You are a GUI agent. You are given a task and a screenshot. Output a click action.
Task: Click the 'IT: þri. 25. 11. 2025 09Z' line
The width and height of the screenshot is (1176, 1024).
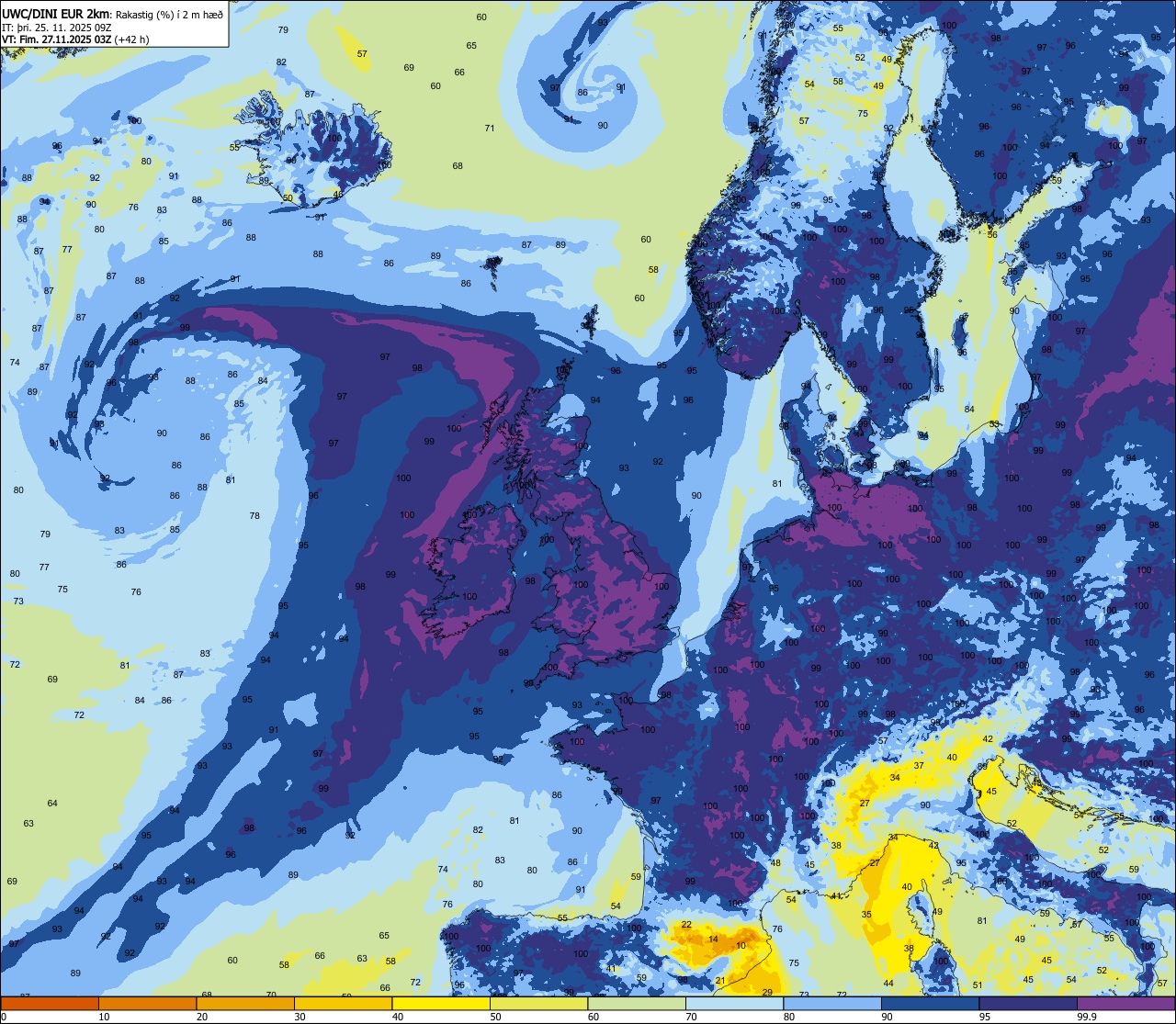coord(57,27)
